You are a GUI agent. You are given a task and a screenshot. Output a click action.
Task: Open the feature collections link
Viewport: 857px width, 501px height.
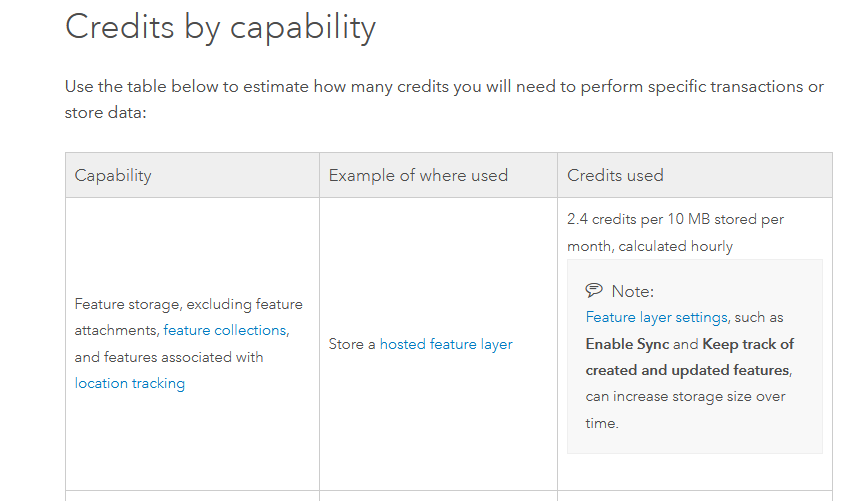click(224, 330)
